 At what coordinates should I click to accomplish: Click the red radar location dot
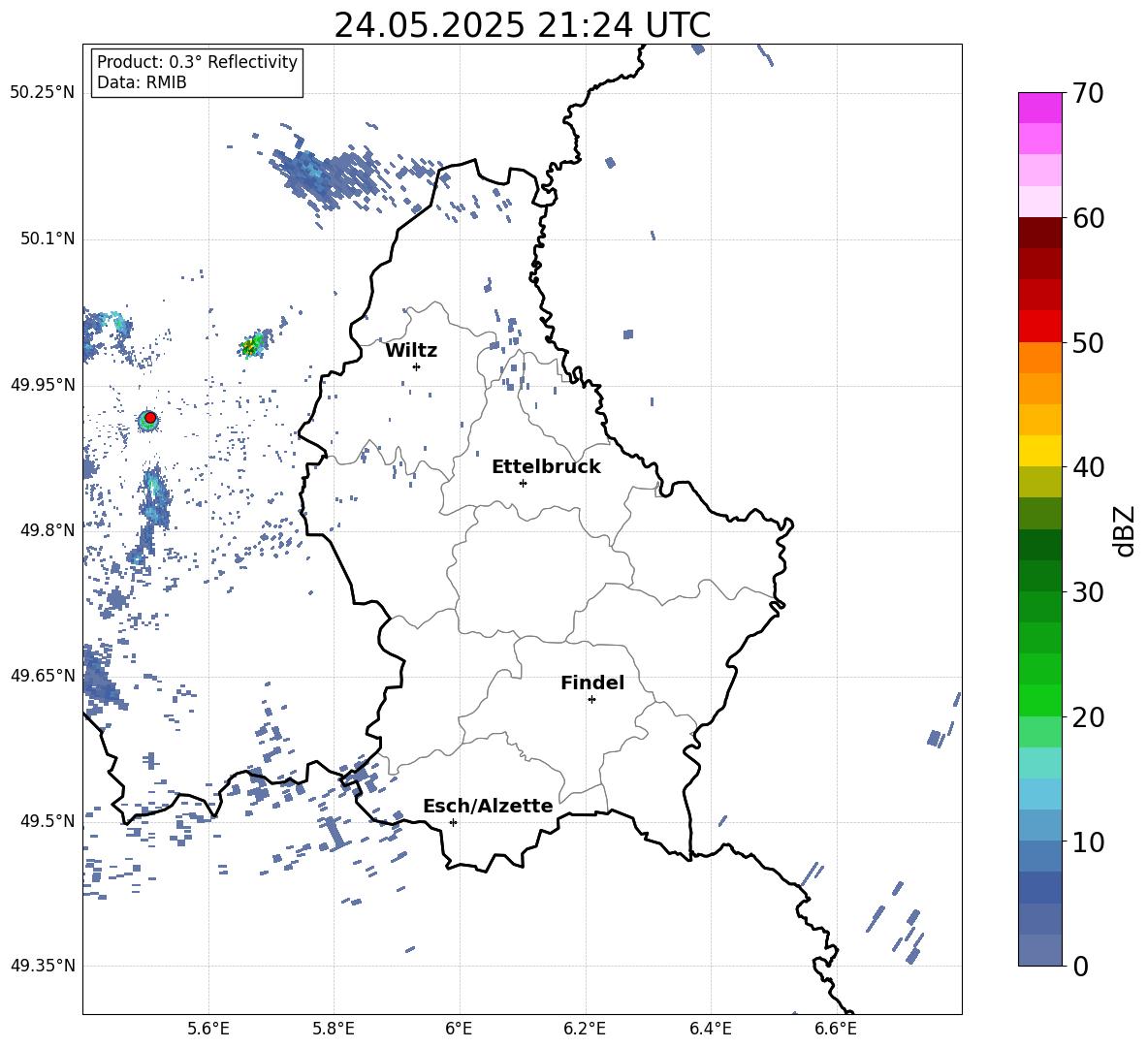tap(150, 418)
